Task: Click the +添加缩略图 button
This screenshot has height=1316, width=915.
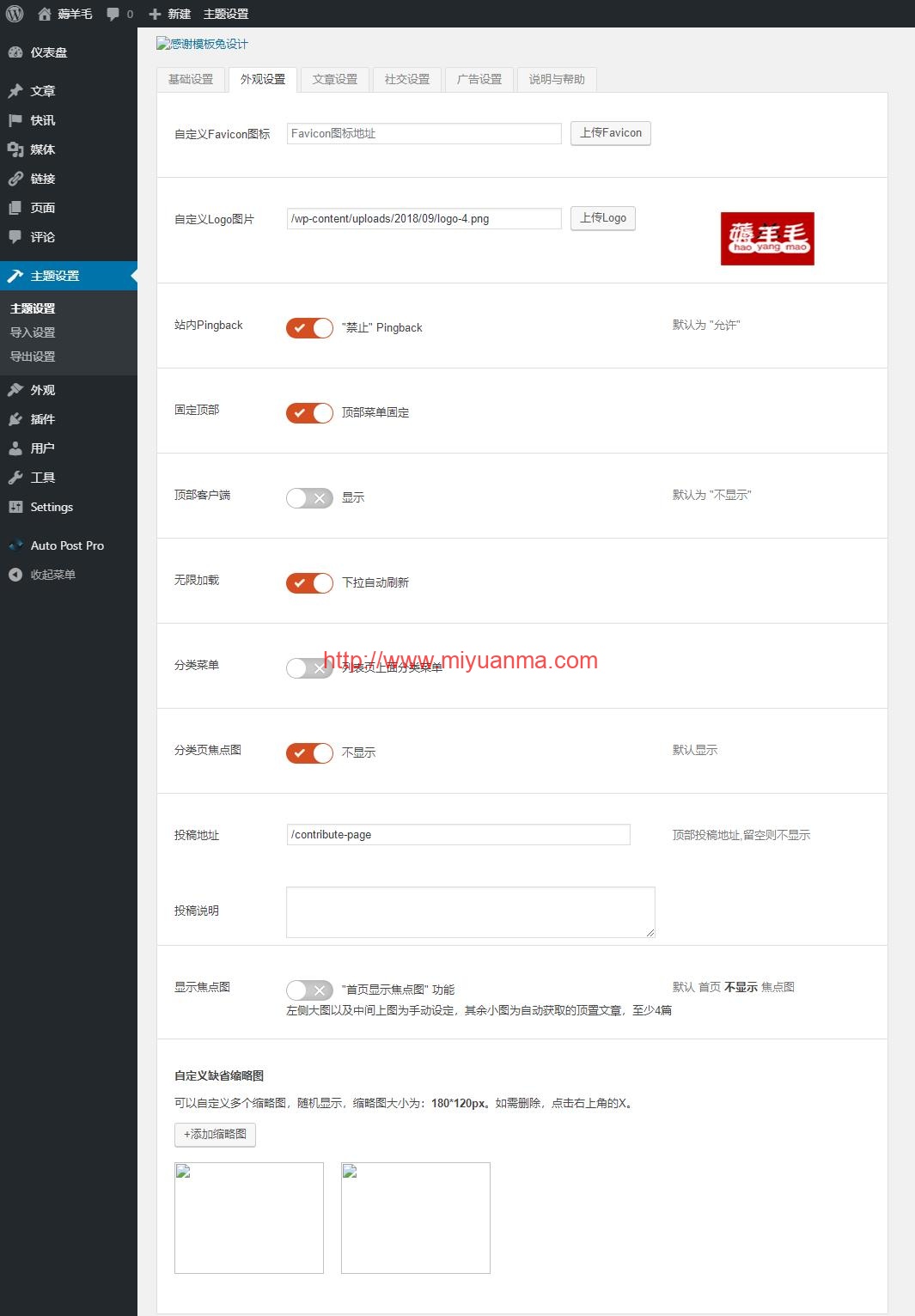Action: tap(215, 1134)
